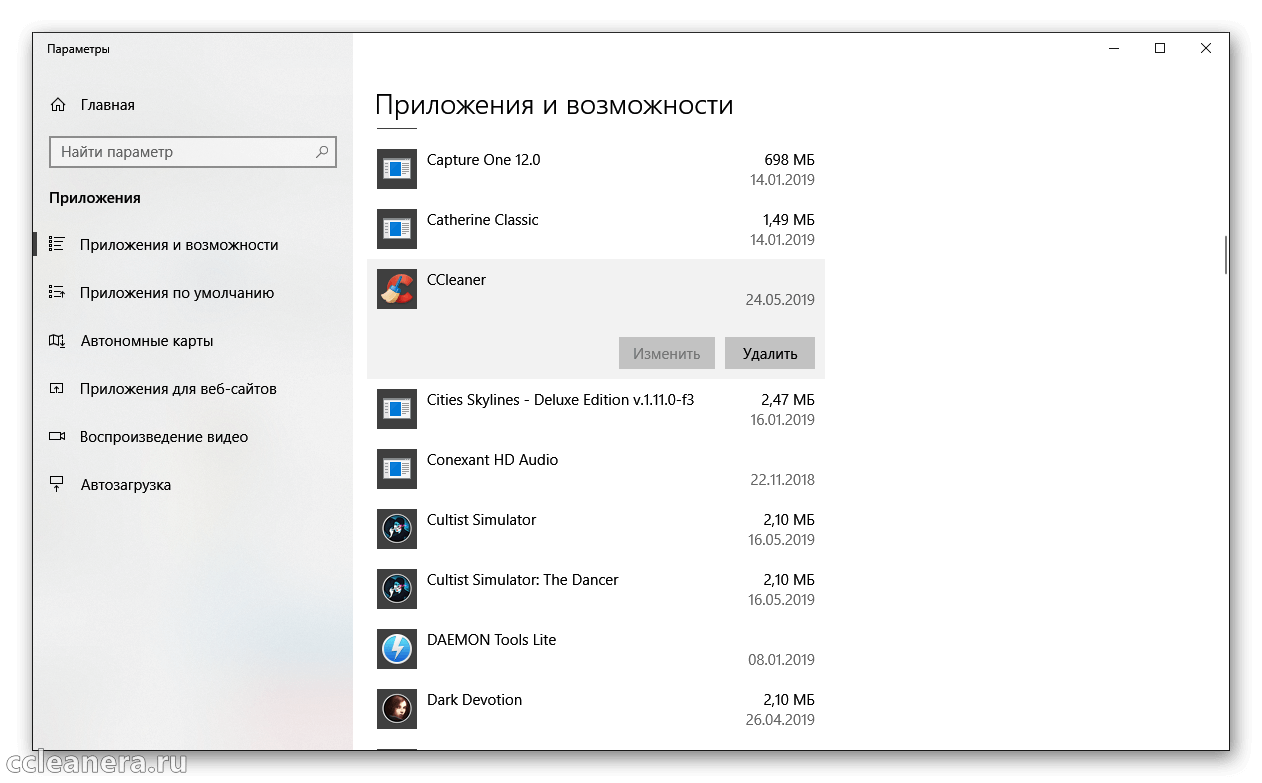Click the home icon beside Главная

coord(58,105)
